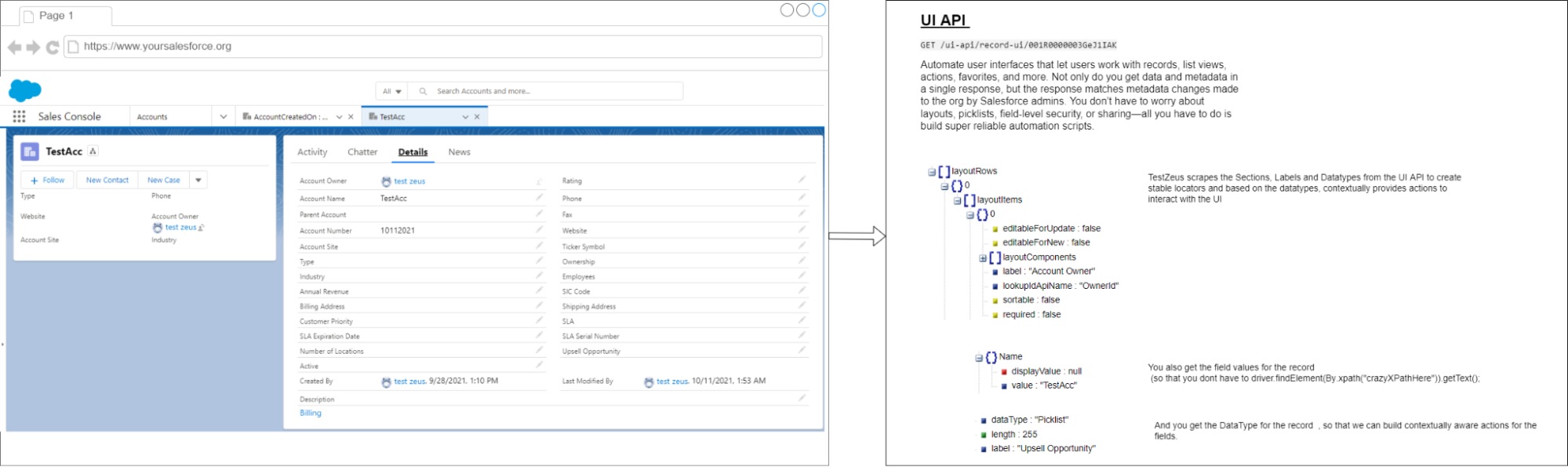Viewport: 1568px width, 467px height.
Task: Edit Ticker Symbol pencil icon
Action: point(802,245)
